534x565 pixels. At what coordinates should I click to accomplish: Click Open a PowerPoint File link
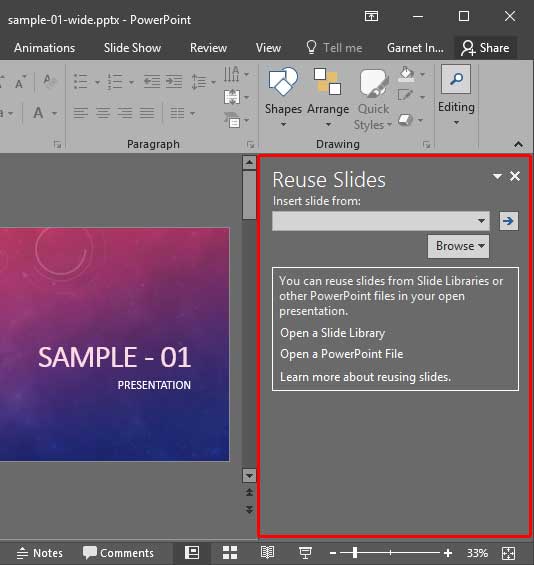[x=342, y=354]
